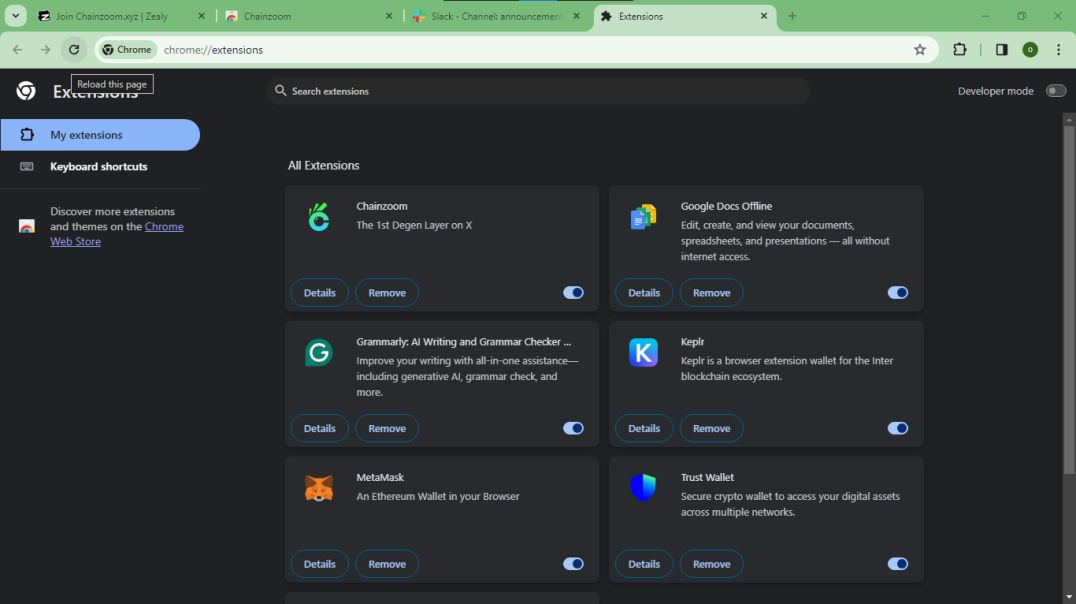Remove Google Docs Offline extension
Viewport: 1076px width, 604px height.
pos(712,292)
